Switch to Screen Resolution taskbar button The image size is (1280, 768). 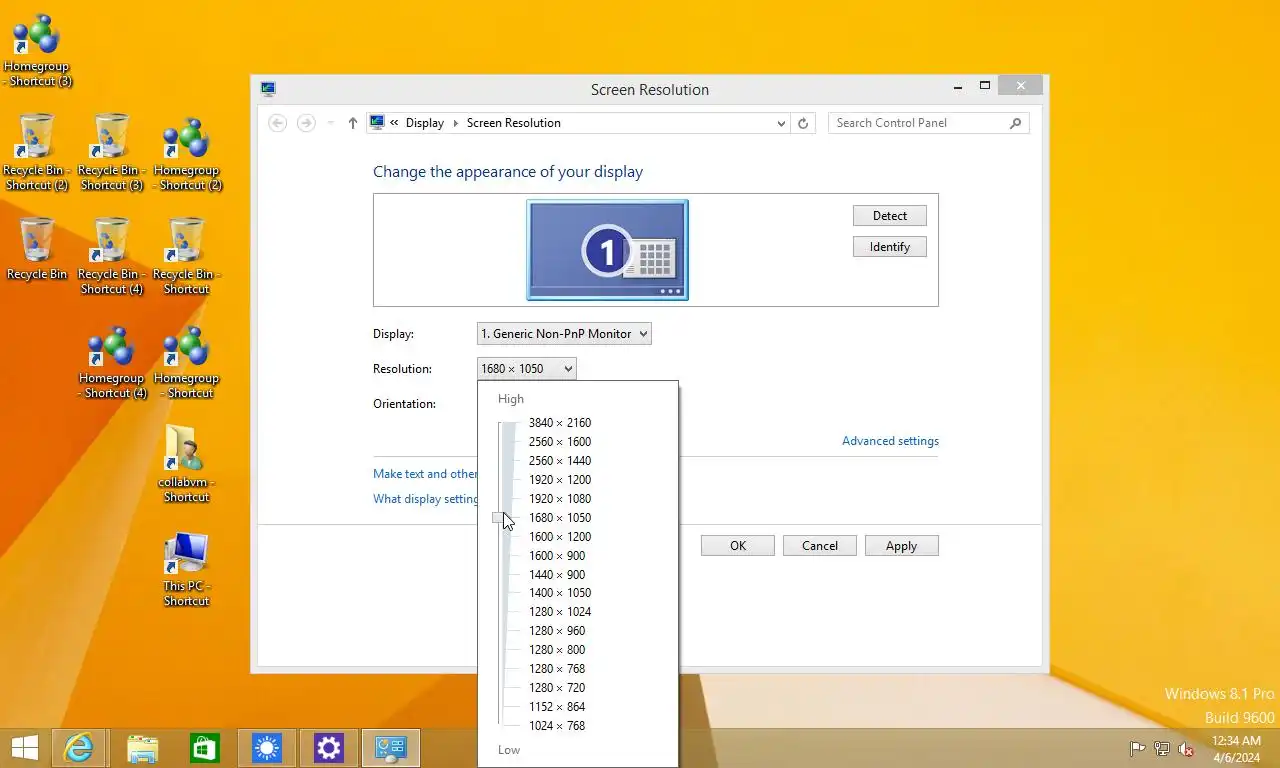click(x=390, y=748)
